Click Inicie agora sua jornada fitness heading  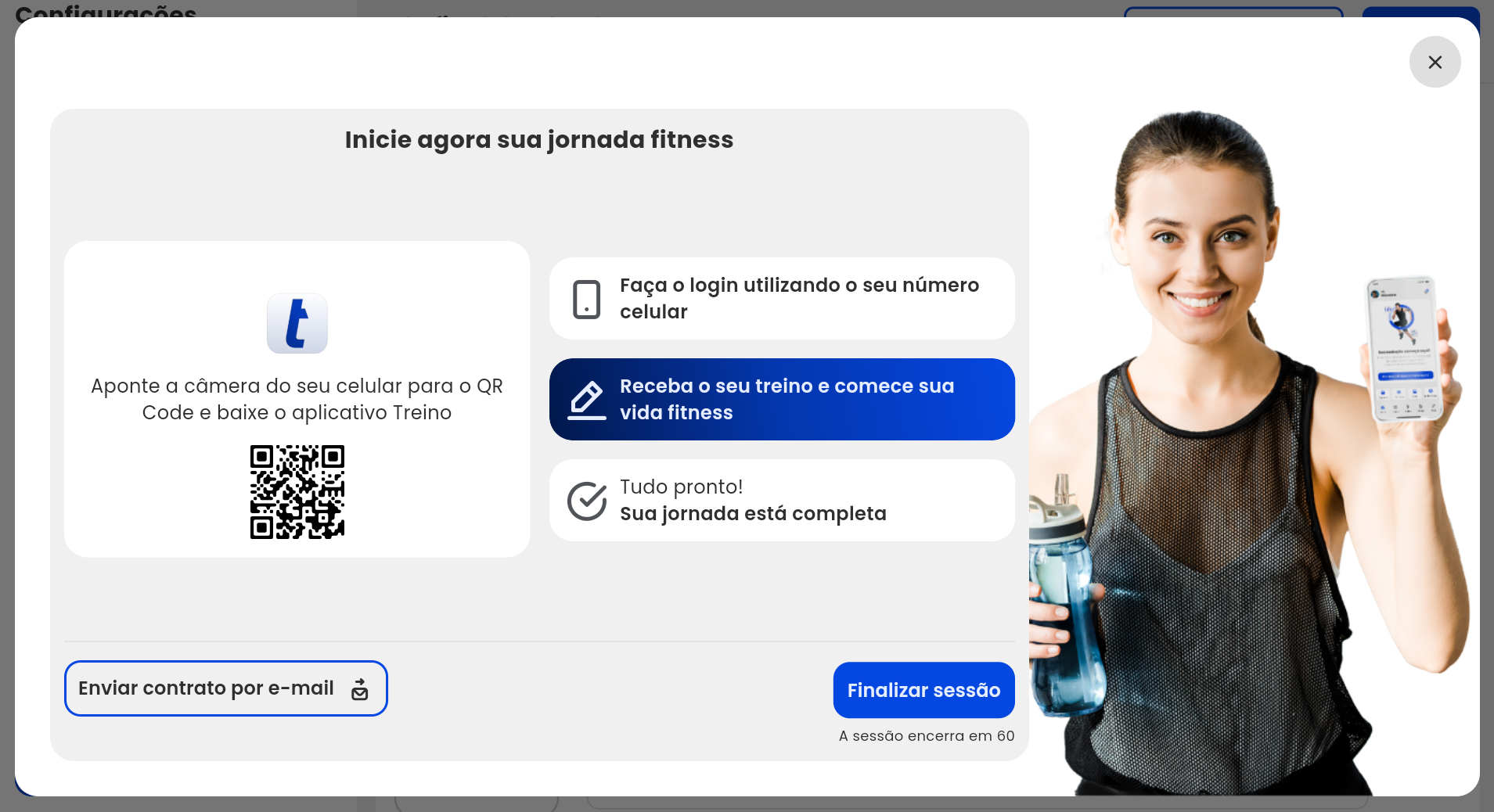tap(539, 139)
